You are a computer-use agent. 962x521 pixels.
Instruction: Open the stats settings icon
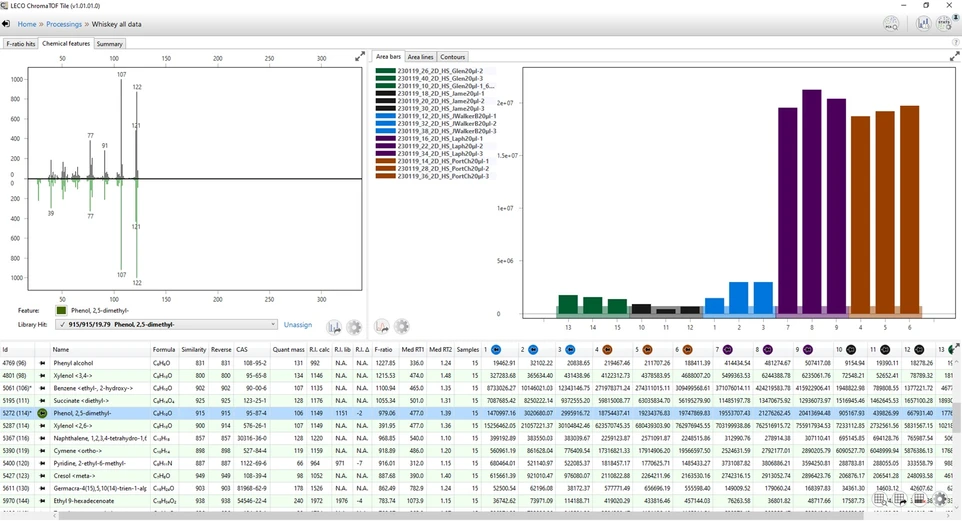pos(944,24)
